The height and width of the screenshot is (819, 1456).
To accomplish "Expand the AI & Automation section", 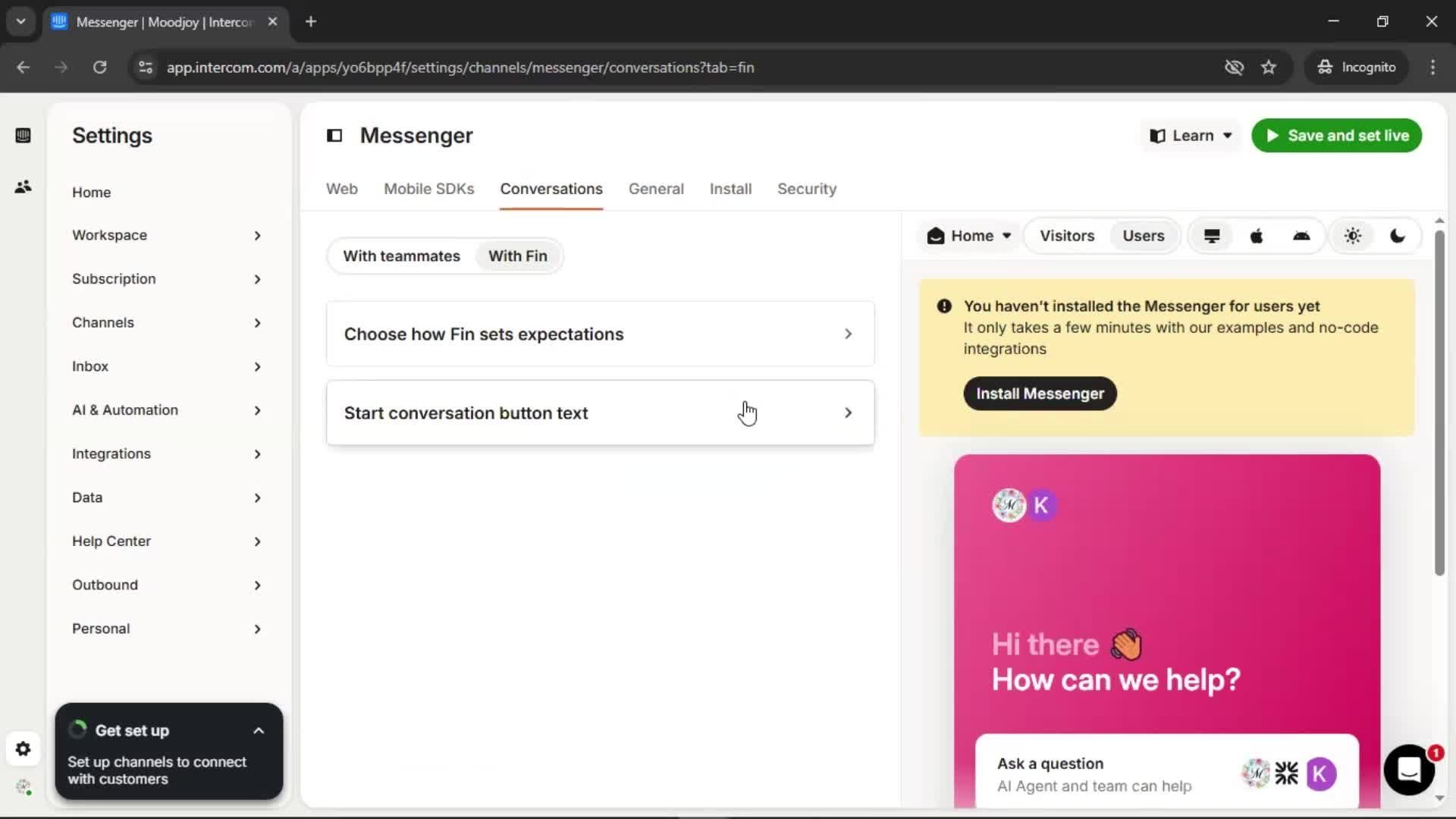I will click(x=168, y=410).
